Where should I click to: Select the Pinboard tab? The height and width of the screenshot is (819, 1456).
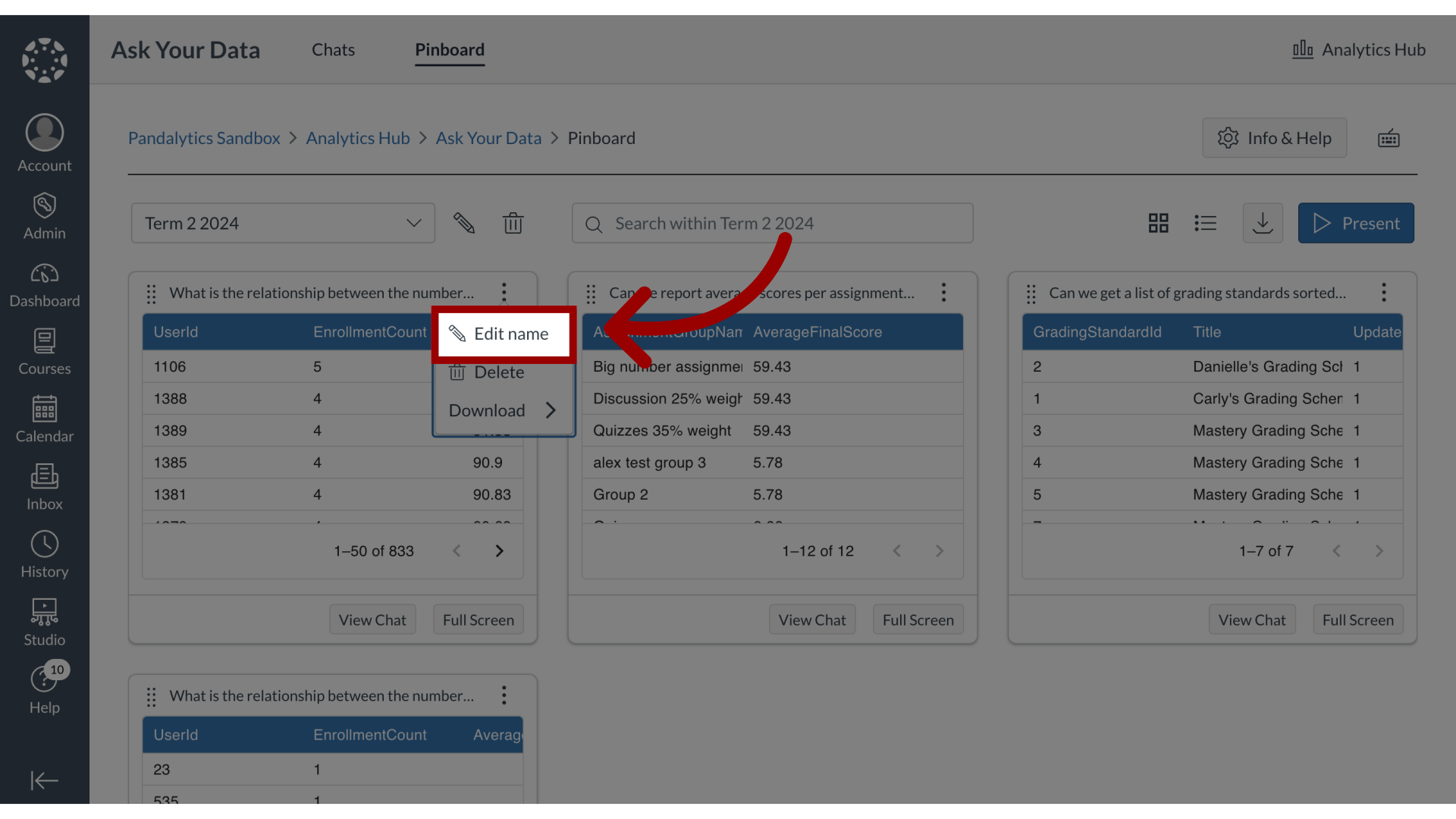(450, 49)
